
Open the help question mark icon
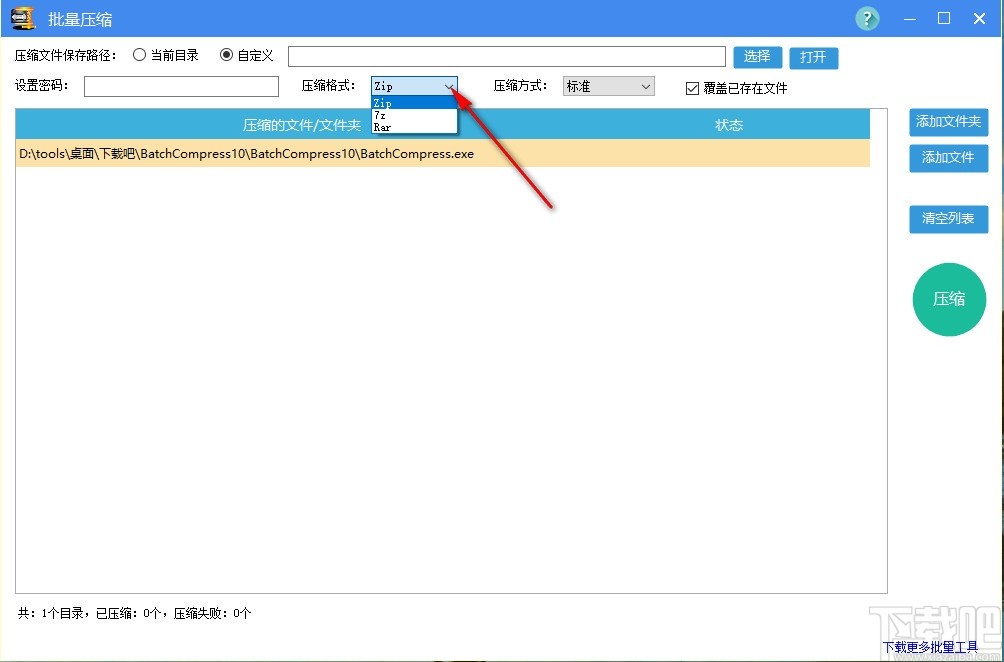pyautogui.click(x=867, y=18)
